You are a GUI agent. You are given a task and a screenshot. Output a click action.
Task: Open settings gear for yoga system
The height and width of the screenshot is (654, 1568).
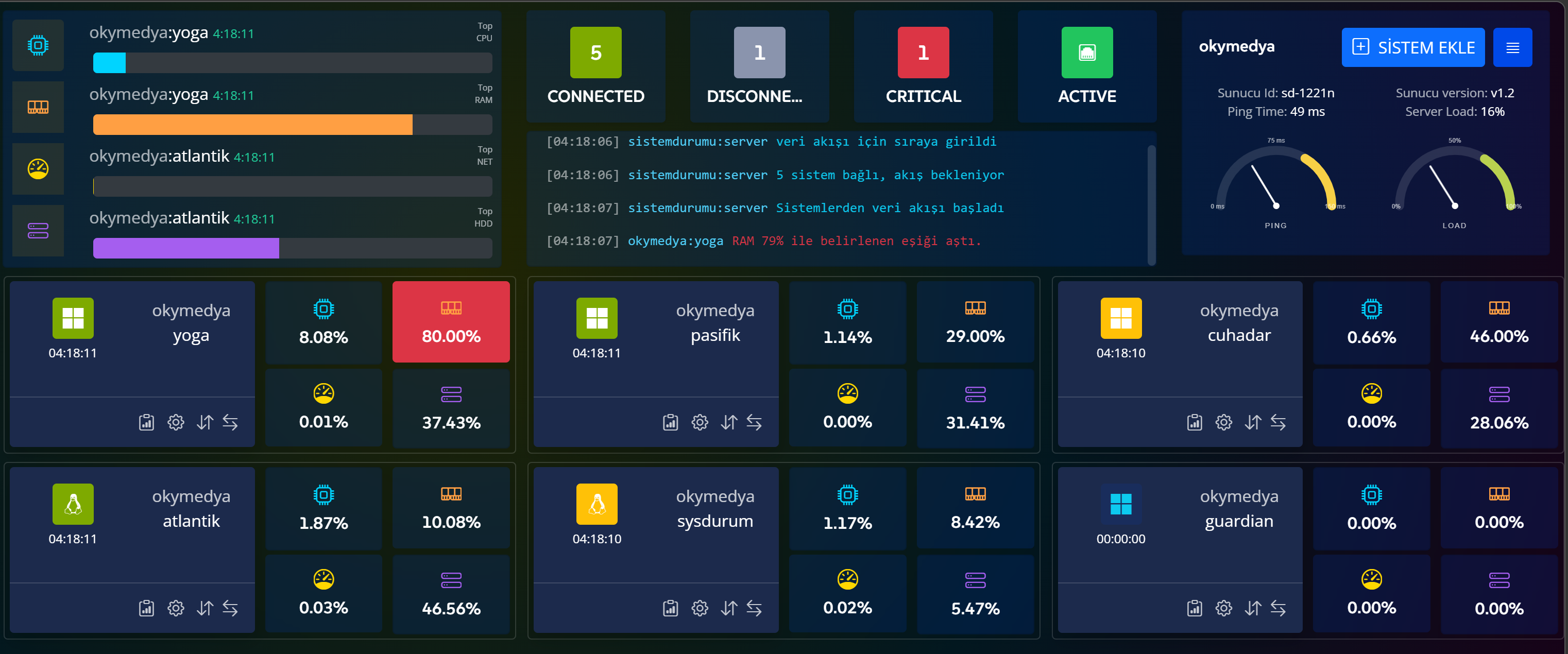point(175,422)
